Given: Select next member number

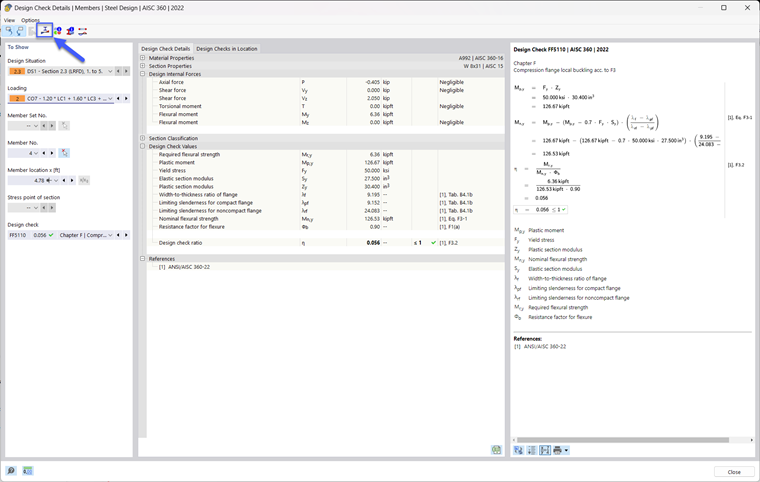Looking at the screenshot, I should click(x=52, y=153).
